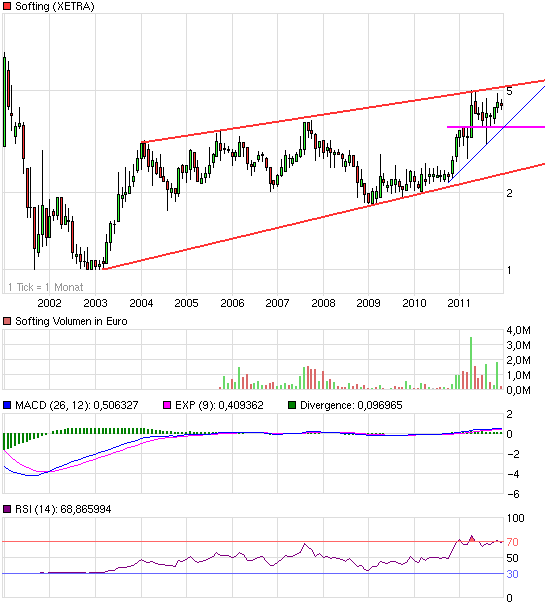Click the 2011 year label on axis

coord(459,303)
